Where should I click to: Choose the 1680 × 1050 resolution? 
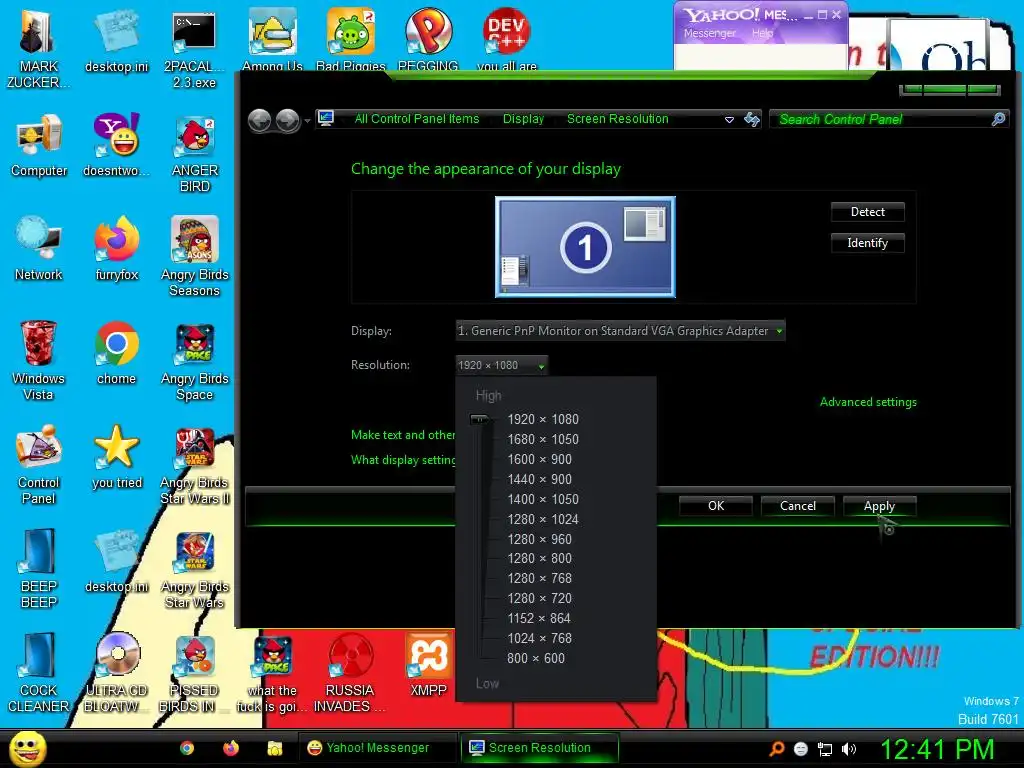pyautogui.click(x=543, y=440)
